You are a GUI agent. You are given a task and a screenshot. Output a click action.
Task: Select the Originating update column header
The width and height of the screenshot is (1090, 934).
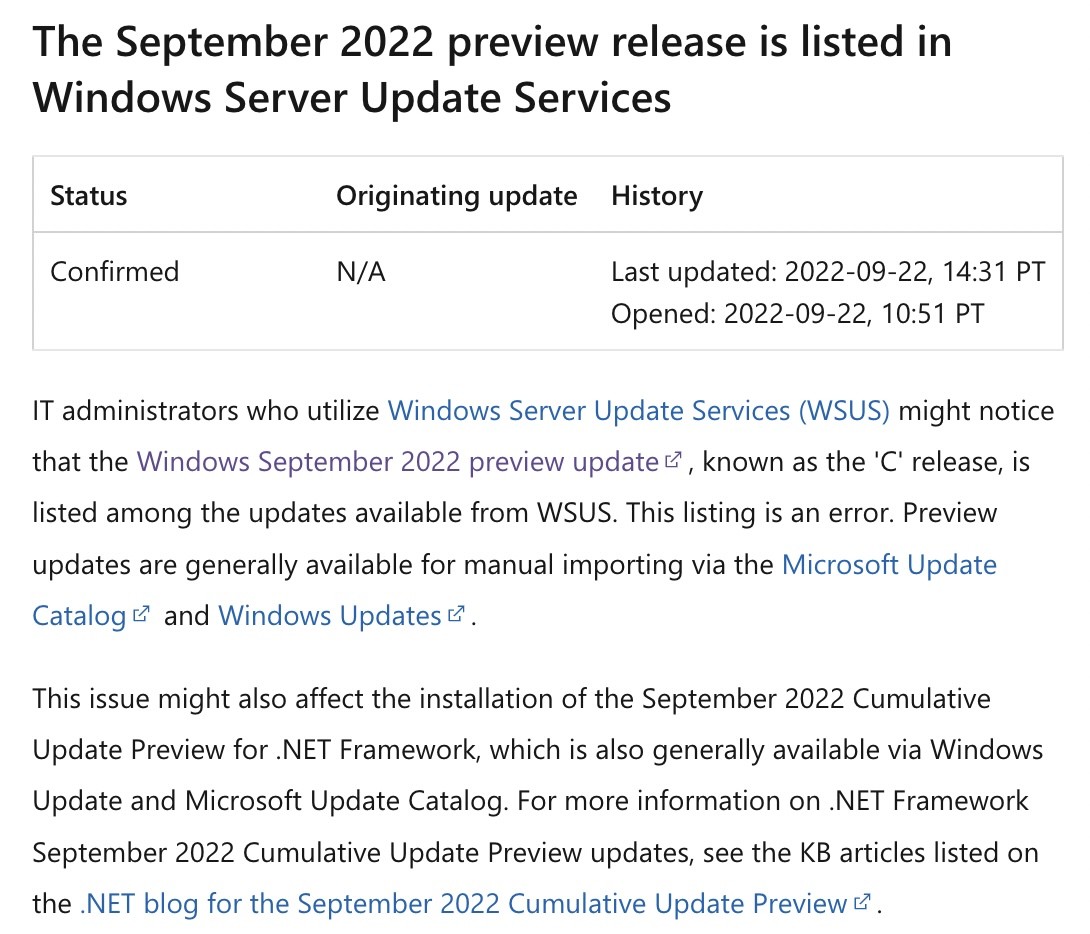(x=457, y=196)
